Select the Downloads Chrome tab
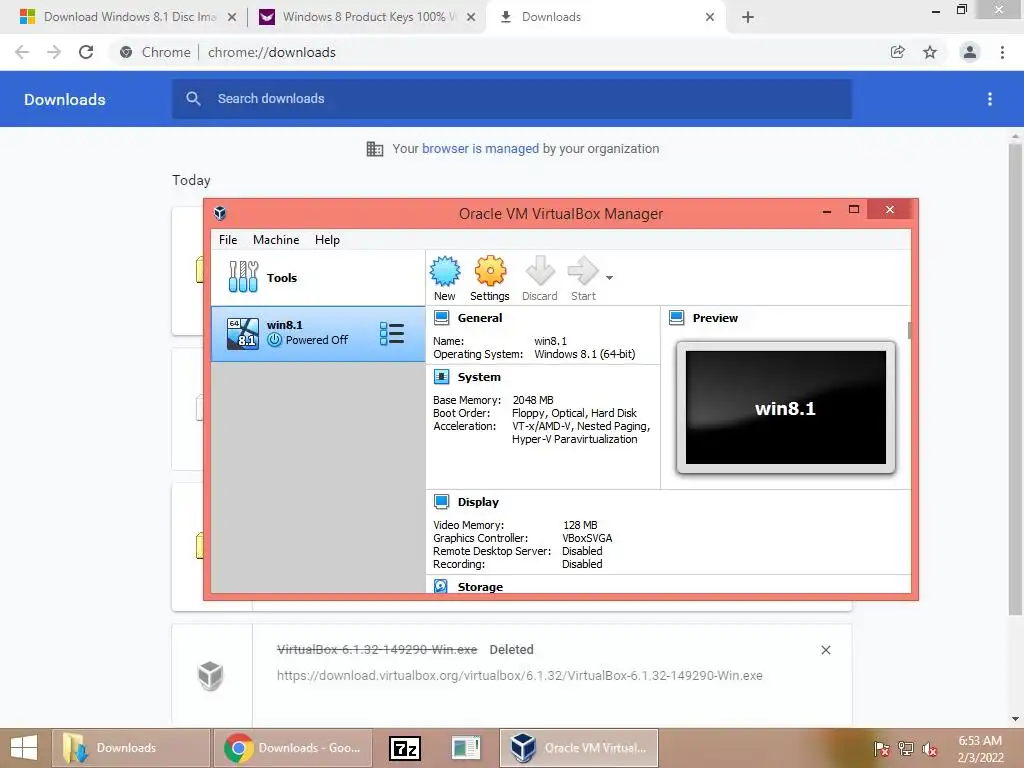 (604, 17)
